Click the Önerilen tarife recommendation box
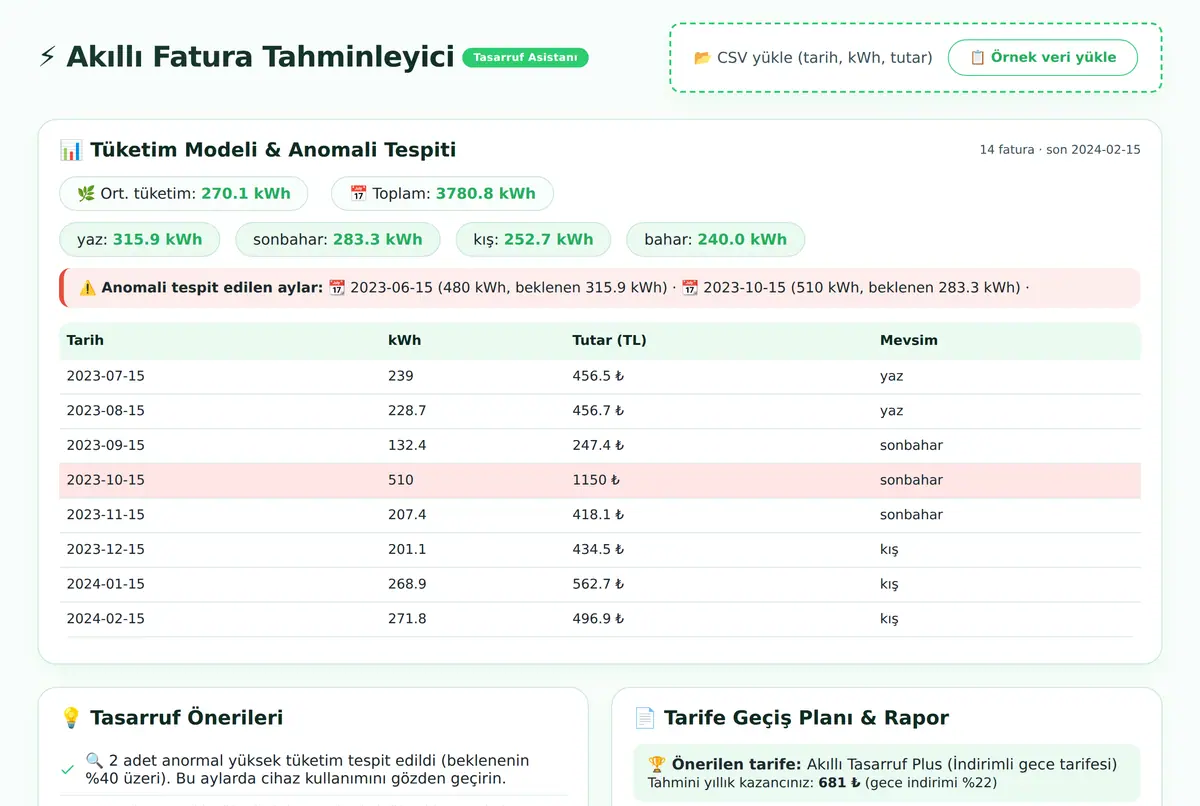Viewport: 1200px width, 806px height. click(887, 773)
